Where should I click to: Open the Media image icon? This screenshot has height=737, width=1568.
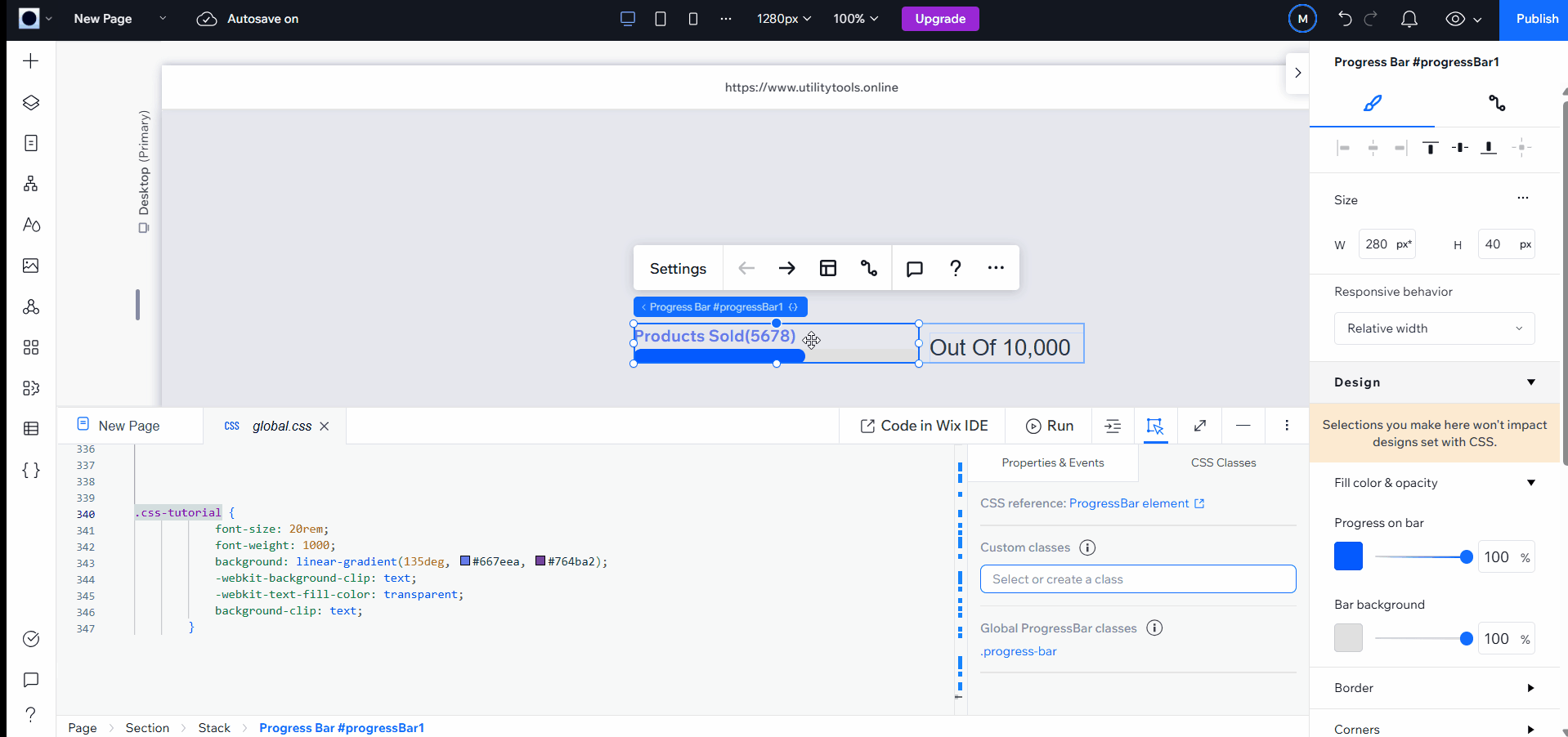tap(30, 266)
